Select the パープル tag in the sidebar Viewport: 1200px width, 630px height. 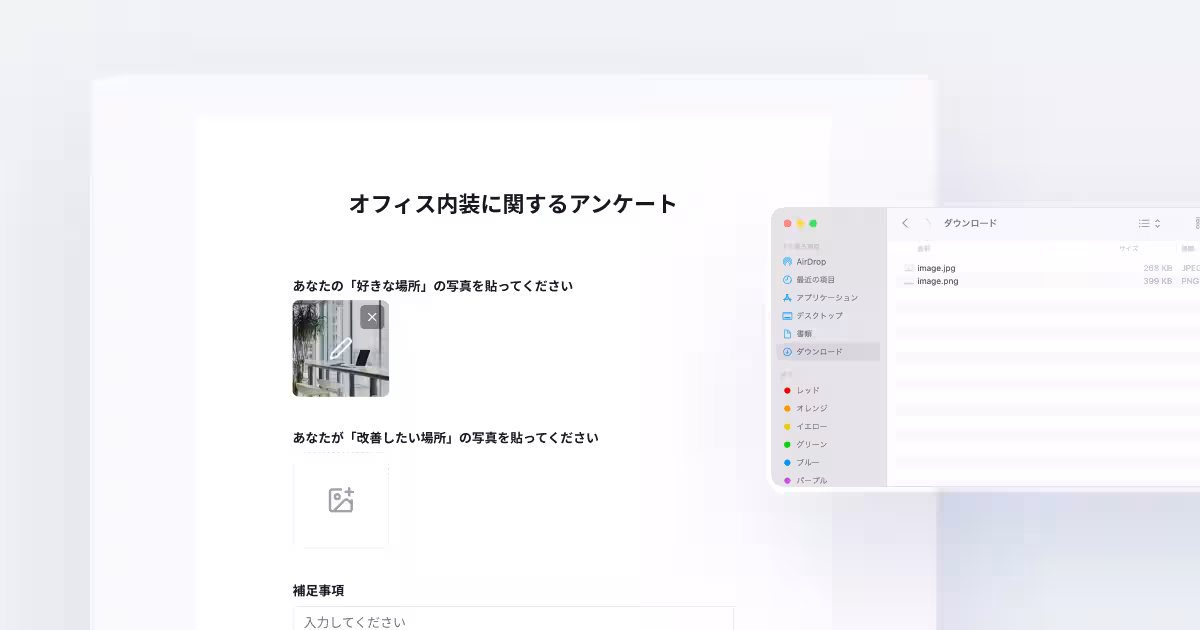[811, 480]
